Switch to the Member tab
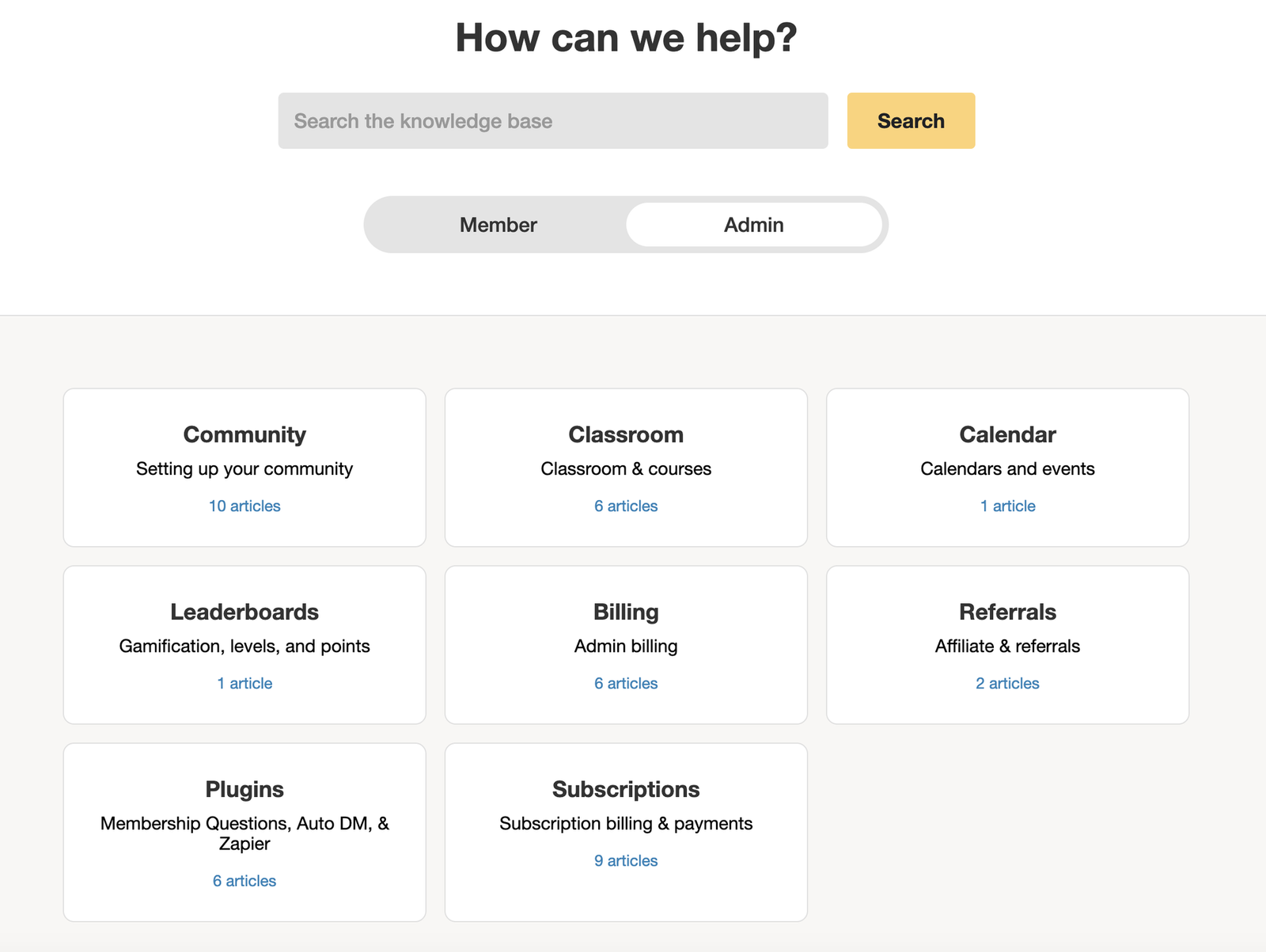This screenshot has width=1266, height=952. 497,225
